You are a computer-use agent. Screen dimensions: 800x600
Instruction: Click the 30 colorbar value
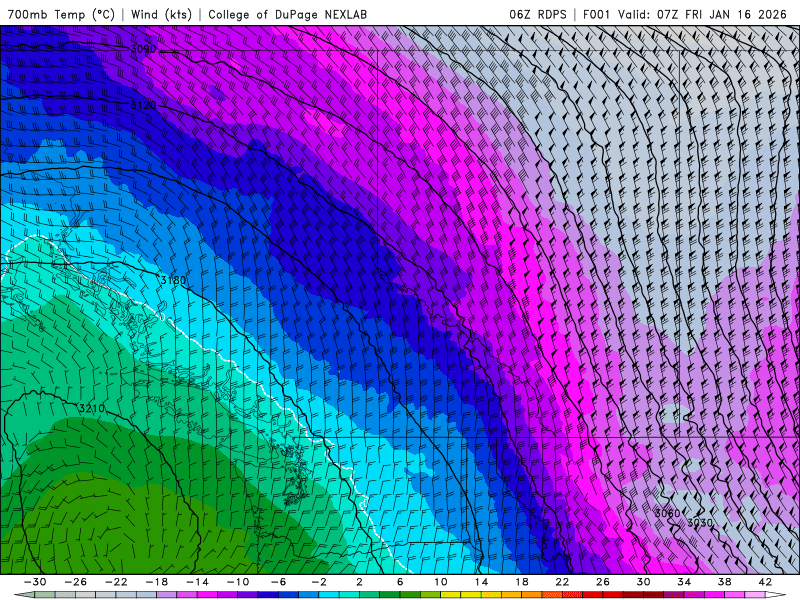point(643,582)
